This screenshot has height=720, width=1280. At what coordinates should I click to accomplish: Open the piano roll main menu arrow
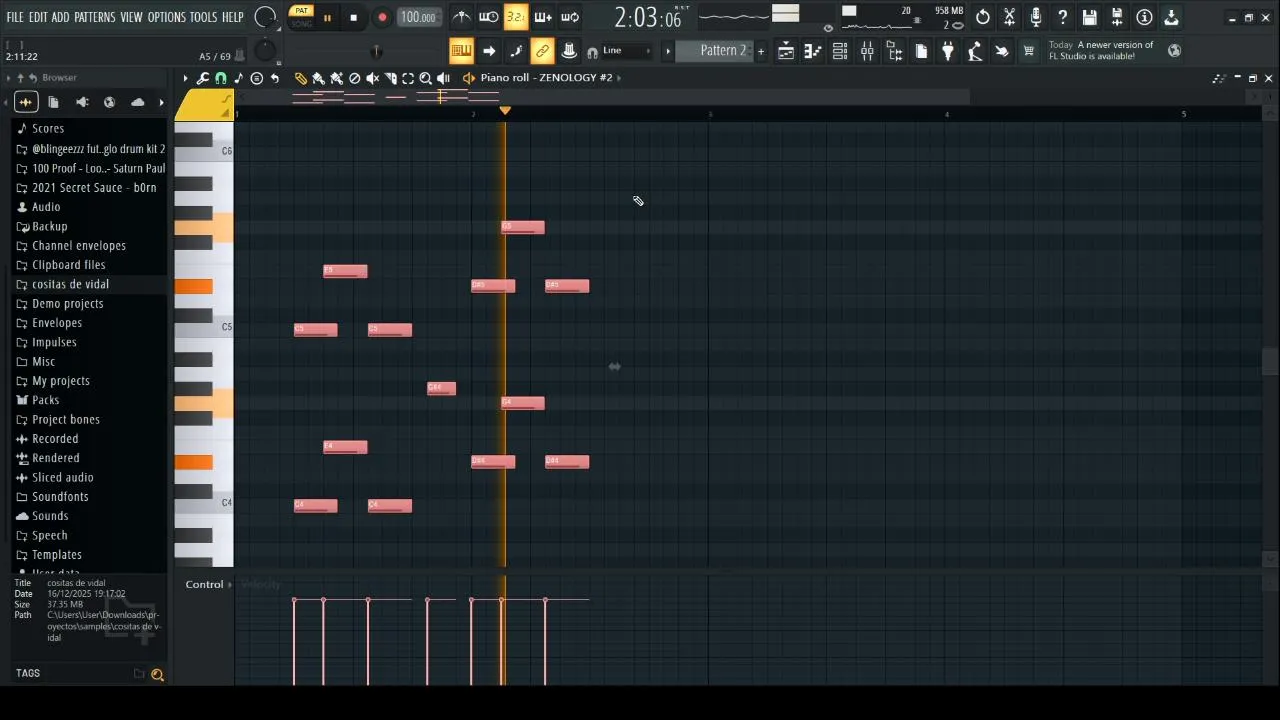click(185, 78)
